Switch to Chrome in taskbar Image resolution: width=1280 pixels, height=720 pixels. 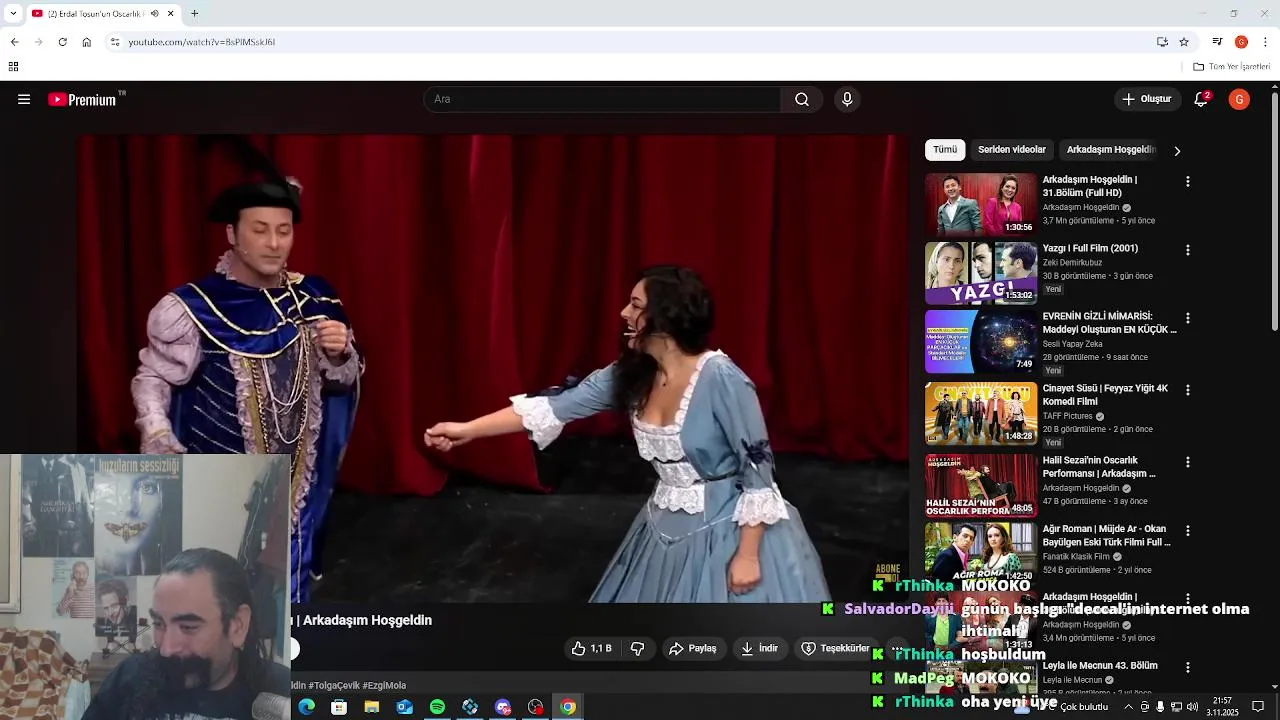(x=568, y=707)
